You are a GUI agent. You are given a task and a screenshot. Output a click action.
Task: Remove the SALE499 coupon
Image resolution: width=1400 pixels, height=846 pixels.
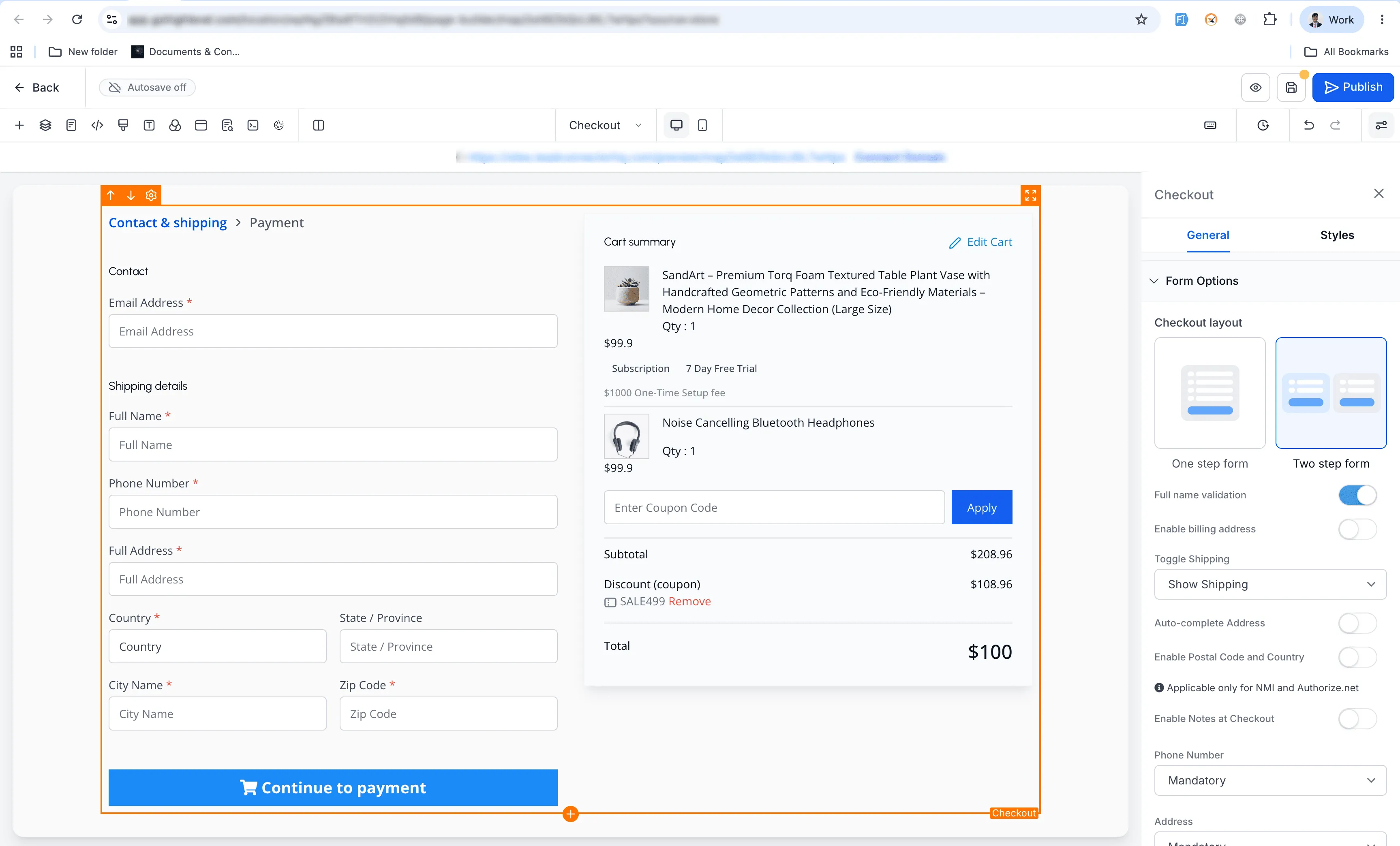click(x=690, y=601)
